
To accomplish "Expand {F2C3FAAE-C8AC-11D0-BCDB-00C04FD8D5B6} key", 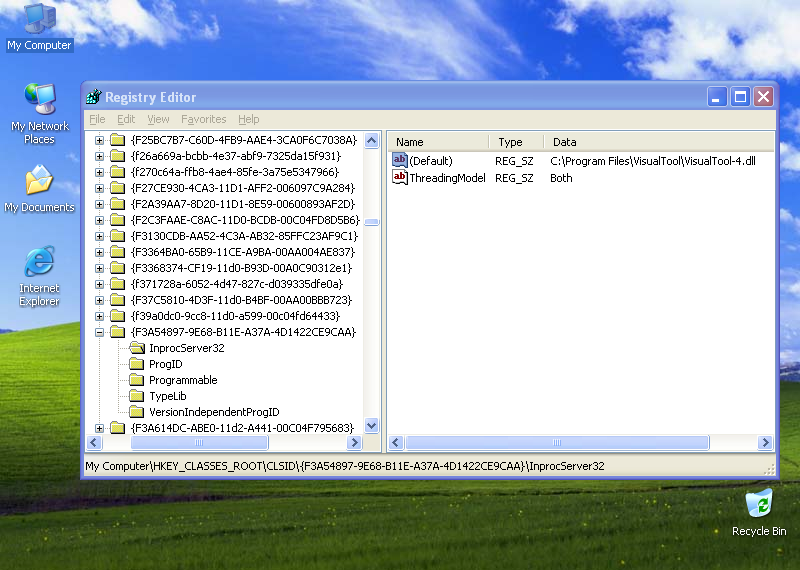I will pyautogui.click(x=99, y=220).
